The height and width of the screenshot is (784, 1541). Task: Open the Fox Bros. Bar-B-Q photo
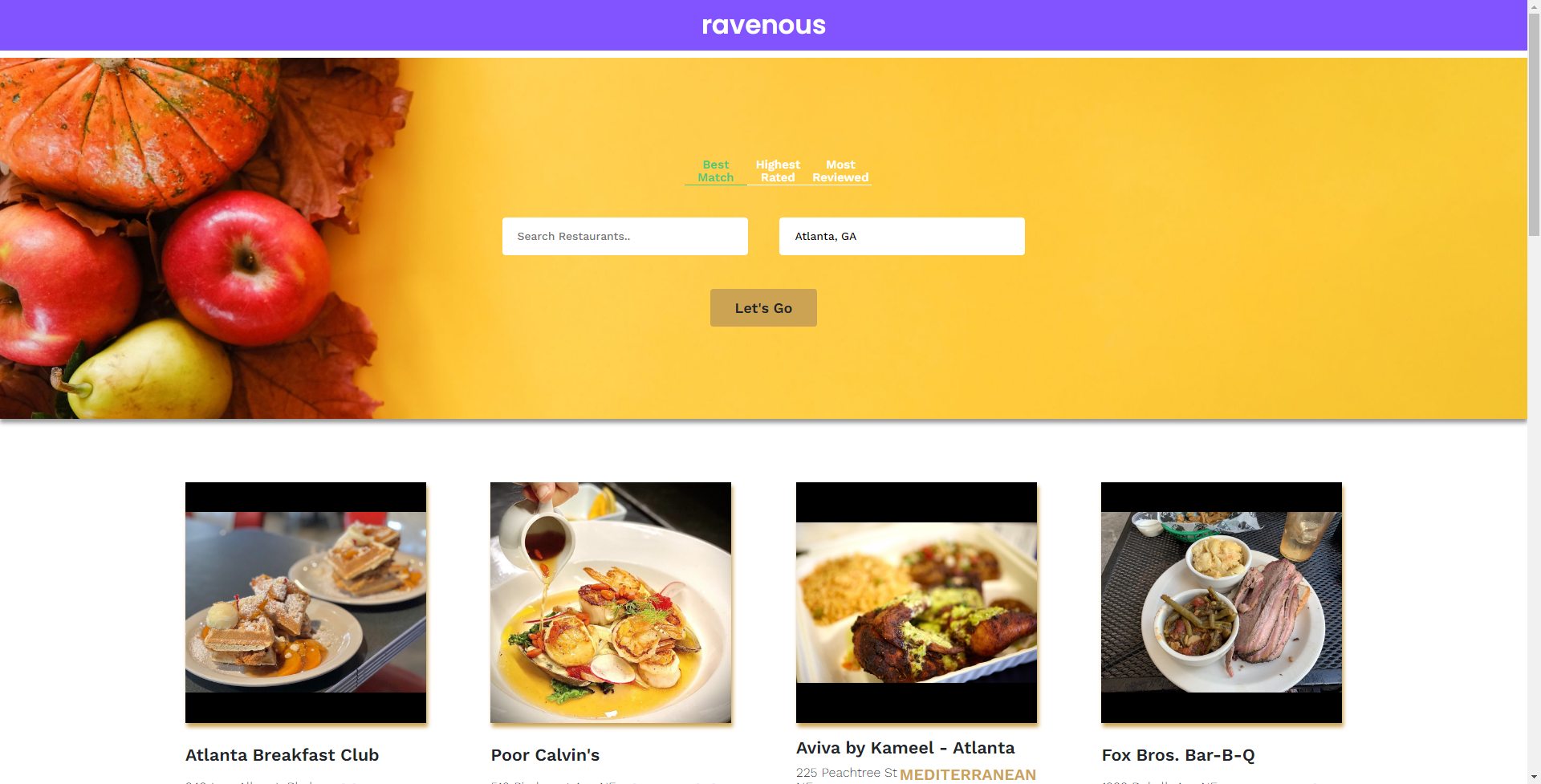click(x=1222, y=603)
